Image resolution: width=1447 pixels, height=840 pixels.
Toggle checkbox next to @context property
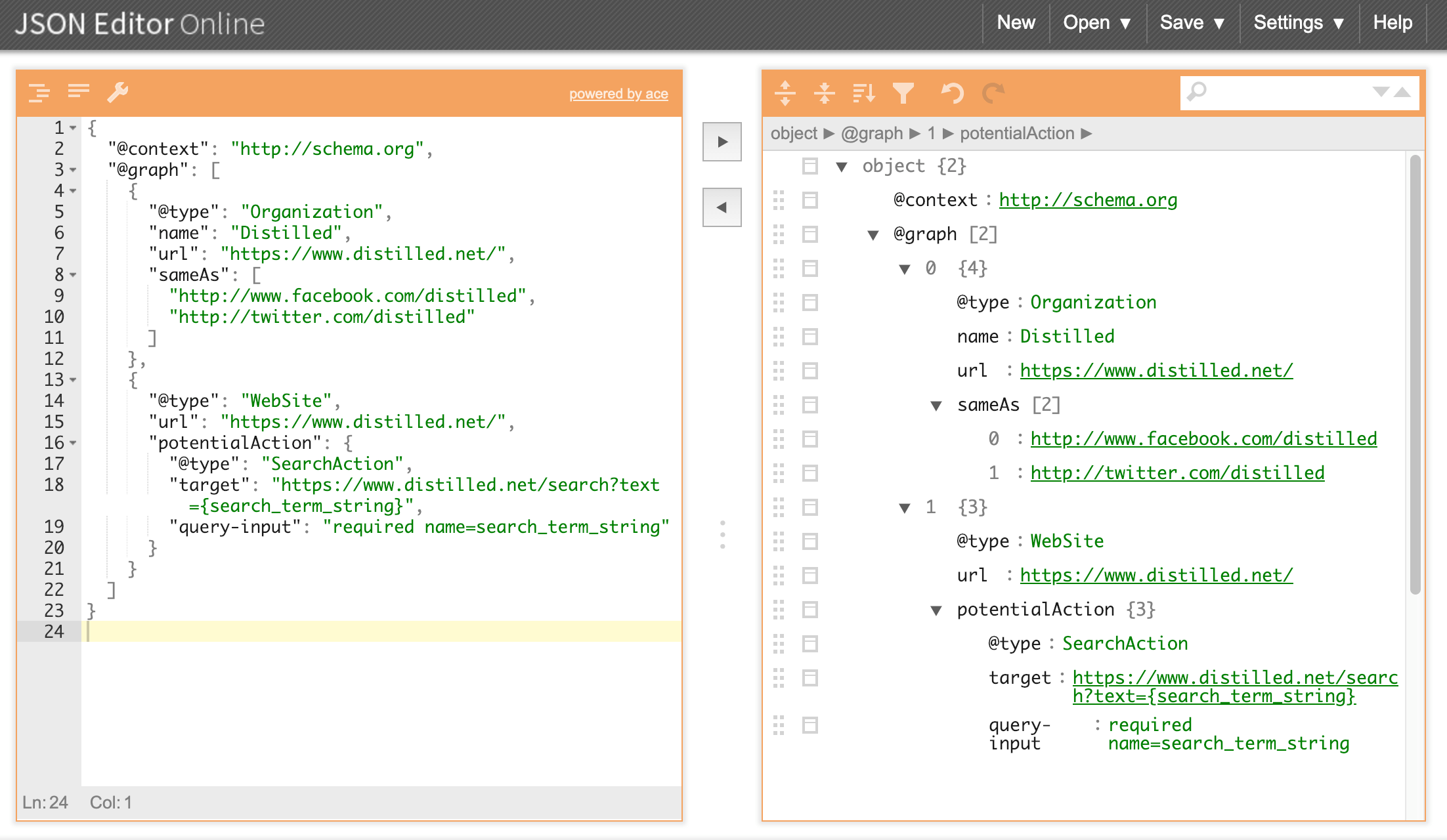pos(810,199)
